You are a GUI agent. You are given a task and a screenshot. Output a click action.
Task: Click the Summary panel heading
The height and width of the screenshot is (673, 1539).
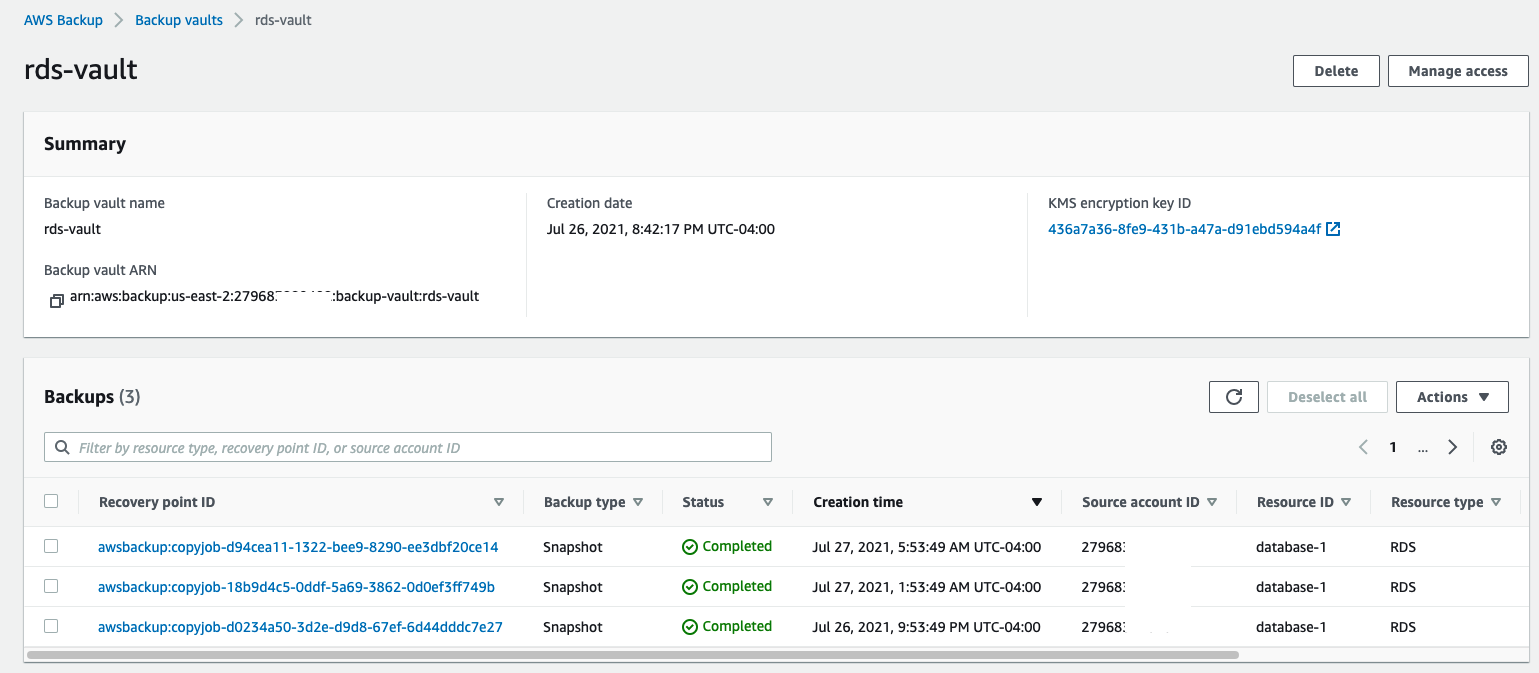tap(85, 144)
